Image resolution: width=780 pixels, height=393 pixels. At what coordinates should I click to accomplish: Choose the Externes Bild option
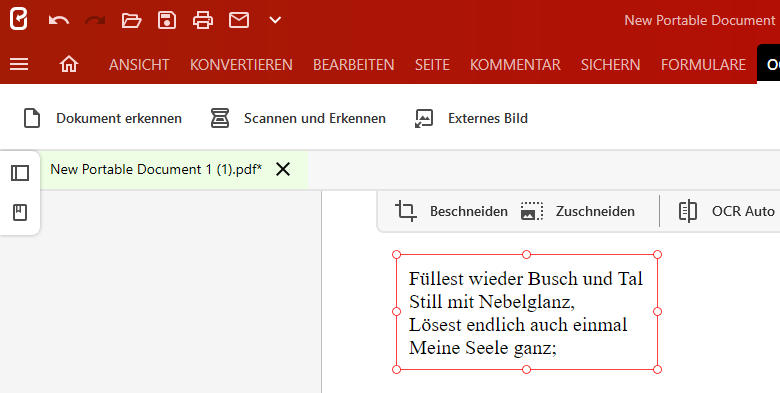[x=471, y=118]
